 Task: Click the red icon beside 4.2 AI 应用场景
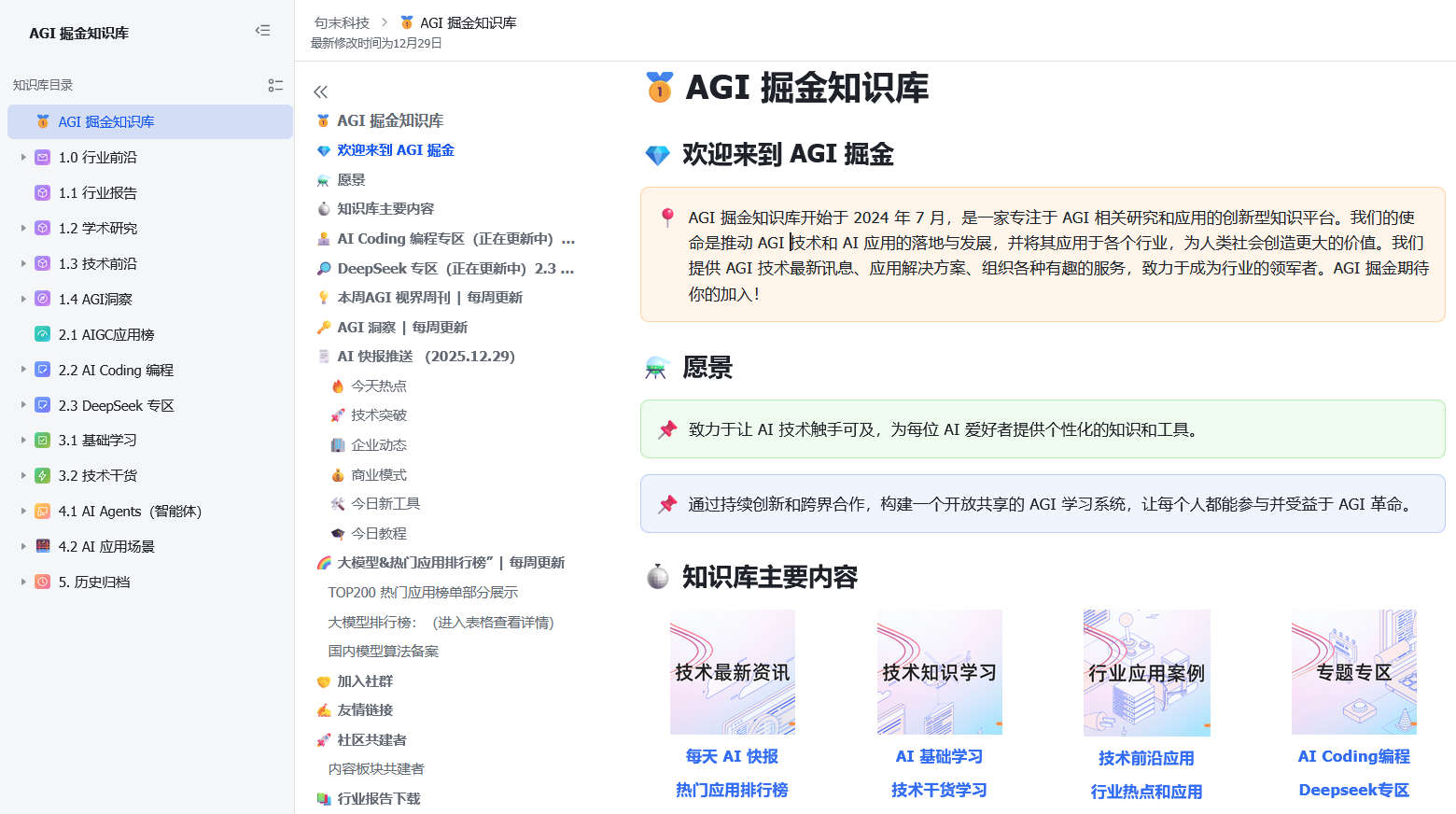pyautogui.click(x=42, y=546)
